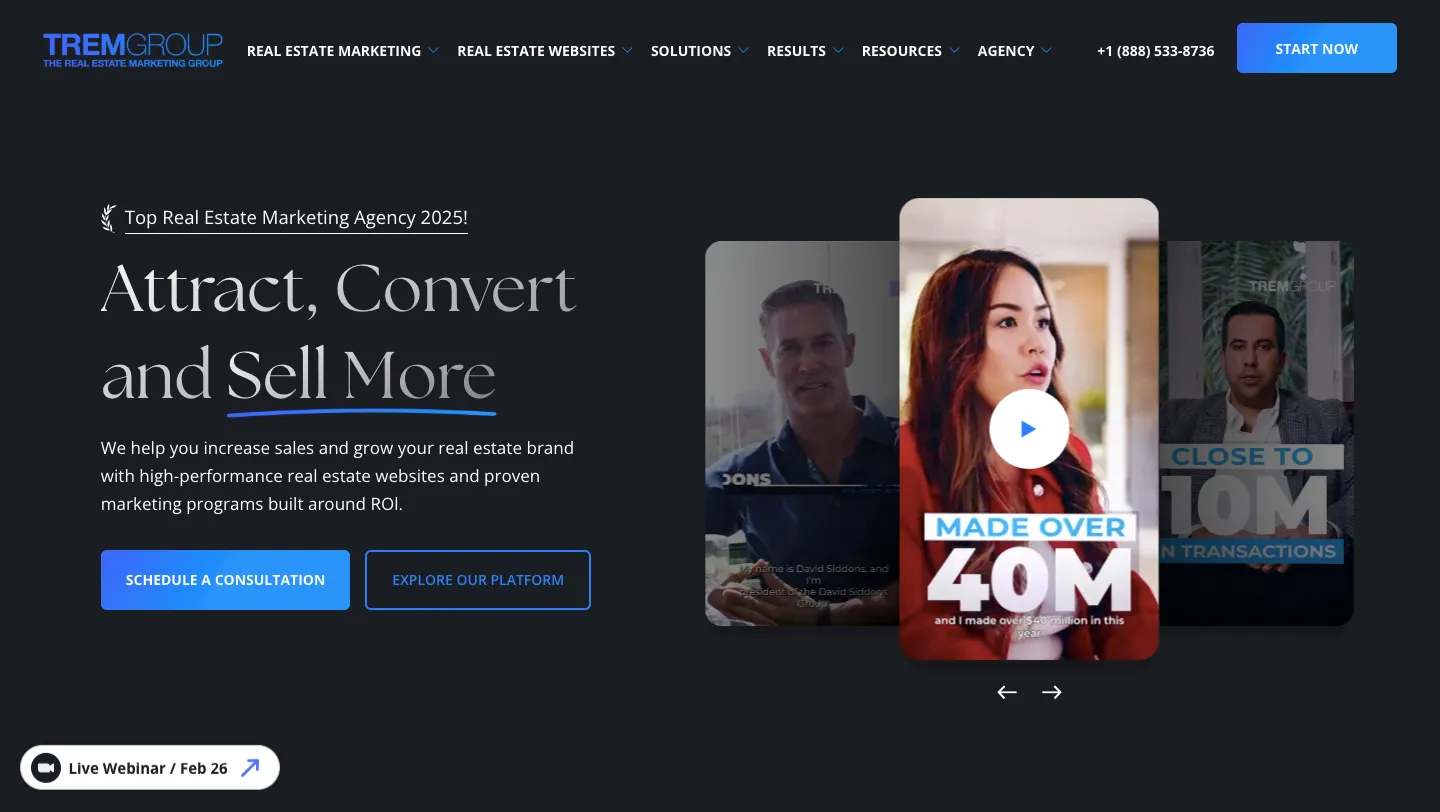The image size is (1440, 812).
Task: Click Schedule a Consultation button
Action: [225, 580]
